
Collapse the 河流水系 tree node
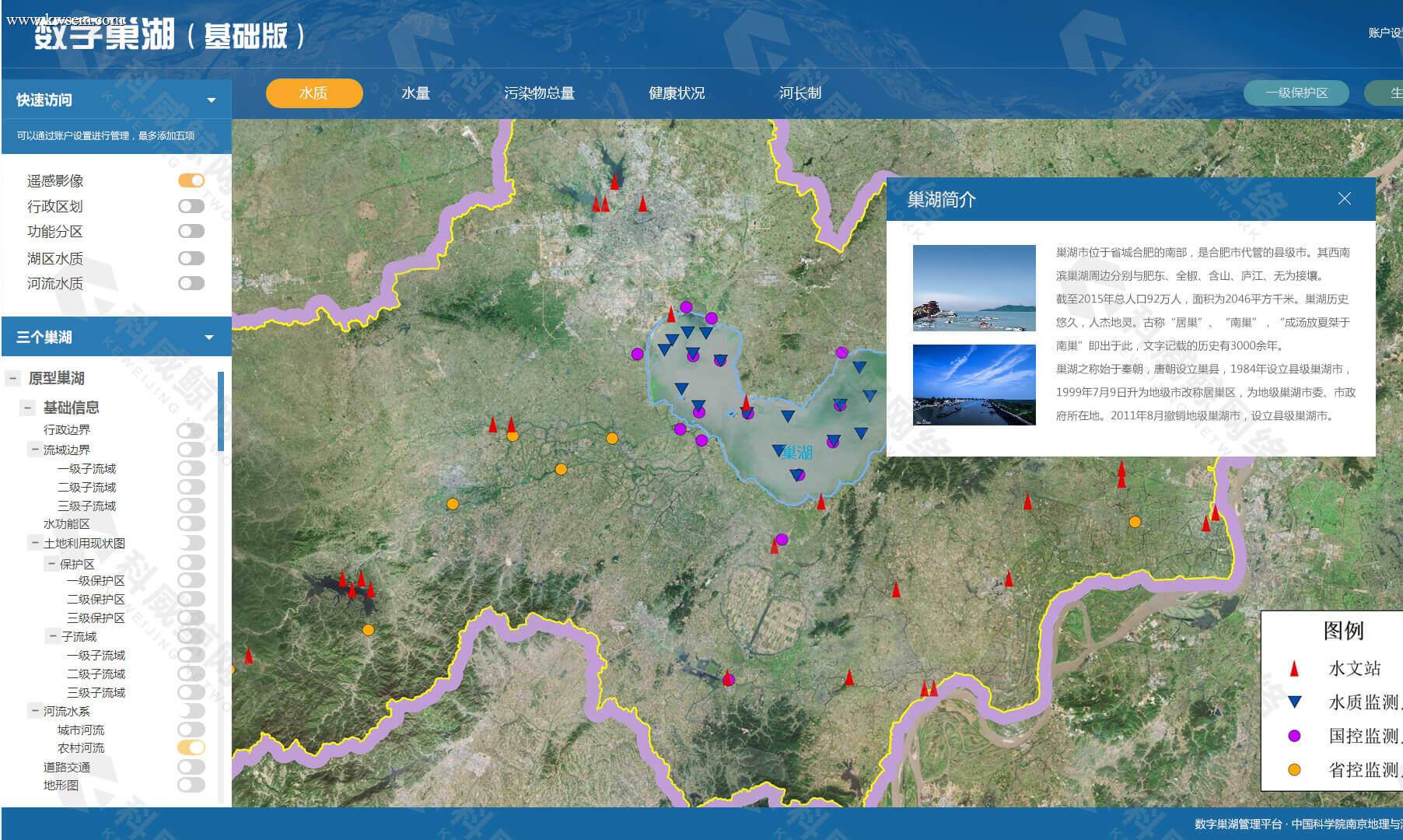click(x=35, y=711)
